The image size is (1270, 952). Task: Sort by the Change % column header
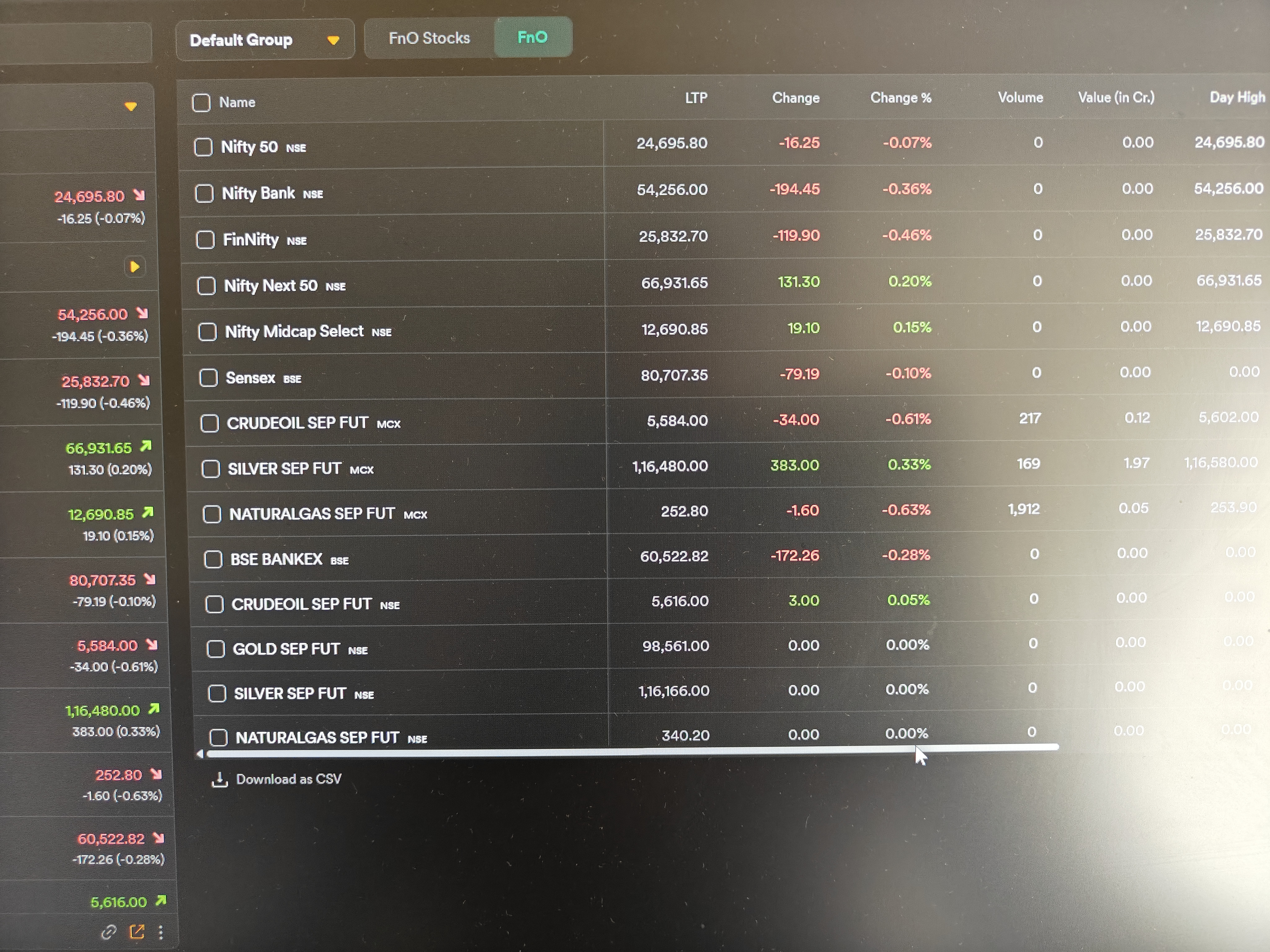pyautogui.click(x=901, y=98)
